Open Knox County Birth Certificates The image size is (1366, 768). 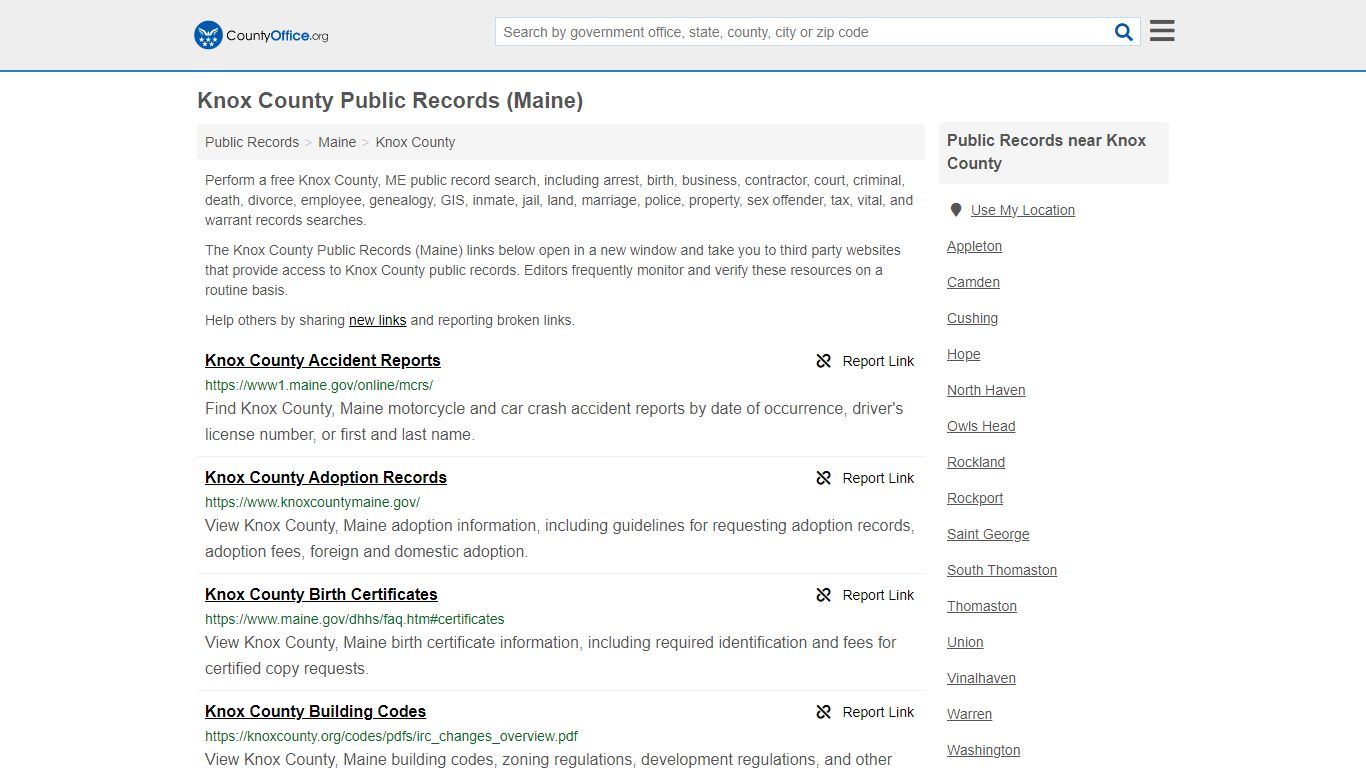[321, 594]
